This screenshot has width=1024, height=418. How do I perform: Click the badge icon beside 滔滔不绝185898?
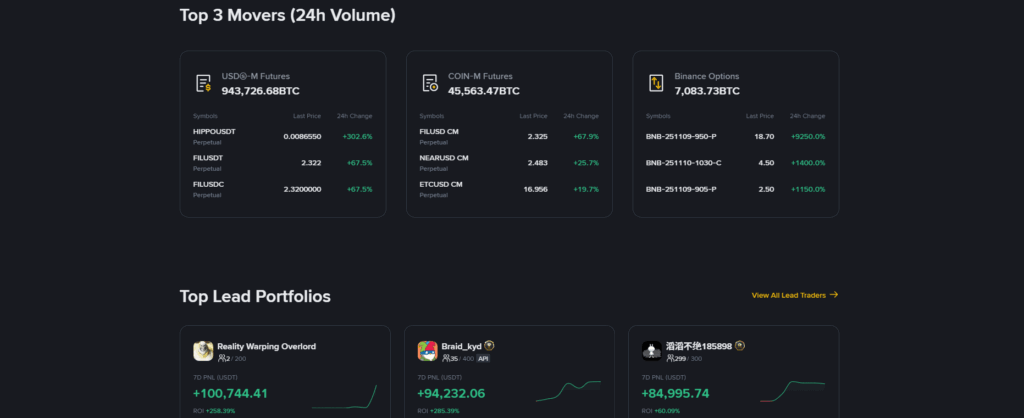tap(740, 346)
